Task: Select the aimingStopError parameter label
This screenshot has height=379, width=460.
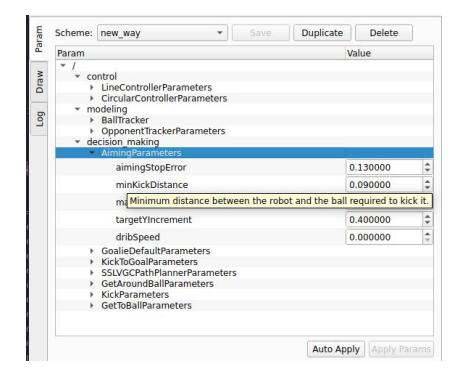Action: (151, 167)
